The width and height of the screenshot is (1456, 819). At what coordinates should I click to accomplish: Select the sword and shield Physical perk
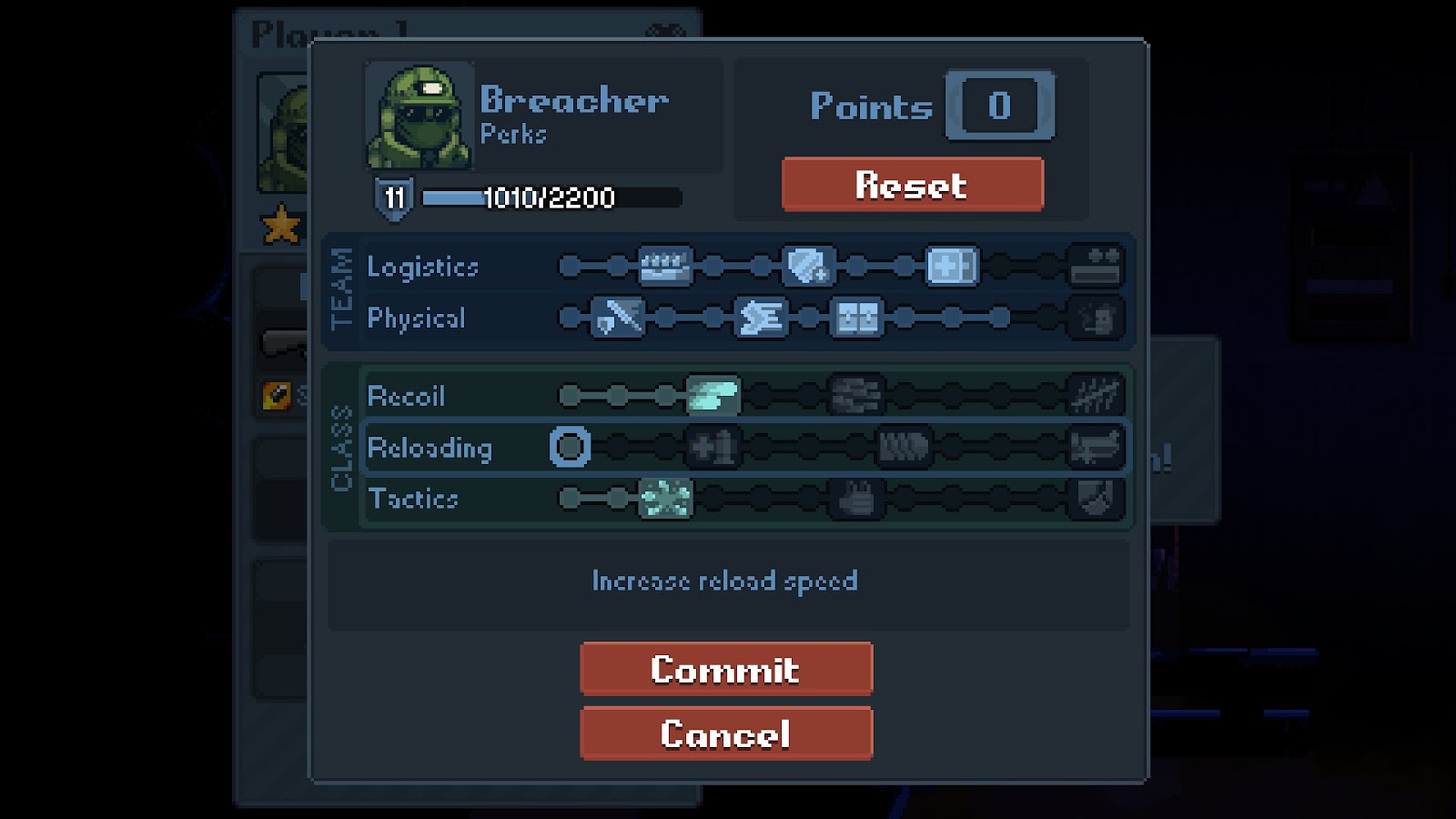tap(618, 318)
